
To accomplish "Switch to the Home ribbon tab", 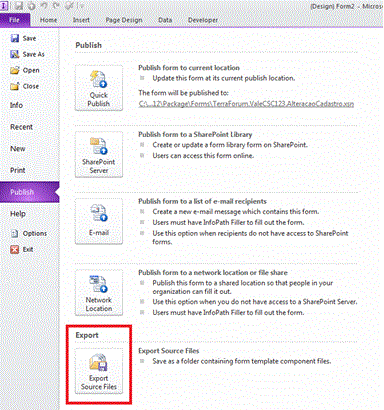I will click(x=48, y=20).
